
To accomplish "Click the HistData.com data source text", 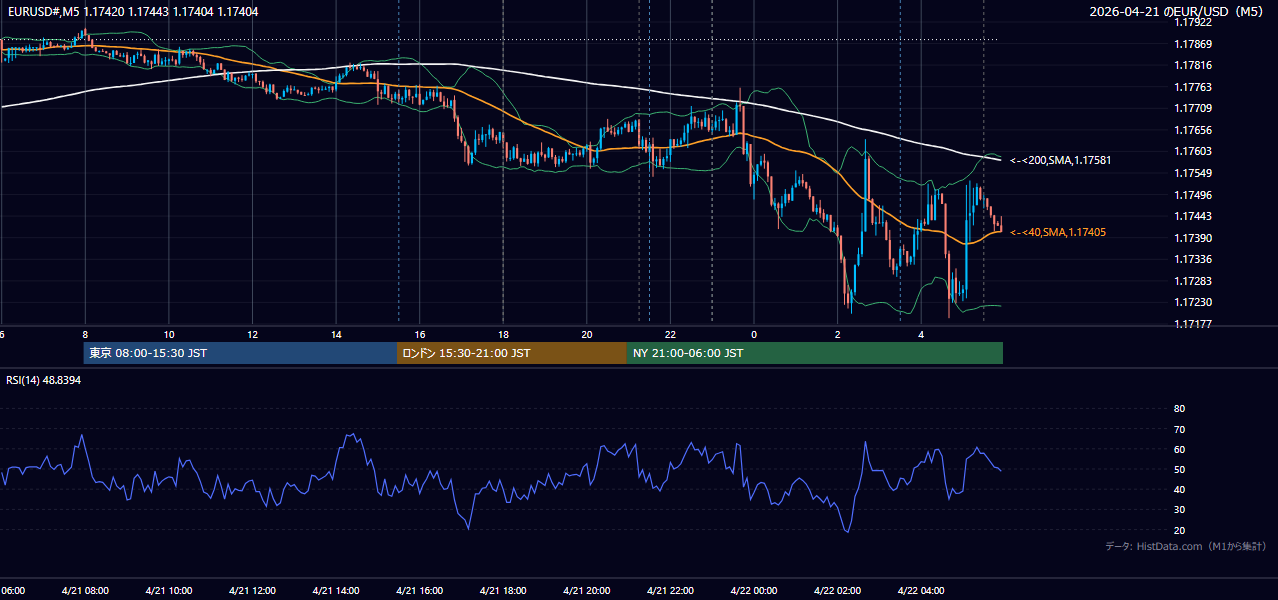I will (x=1185, y=546).
